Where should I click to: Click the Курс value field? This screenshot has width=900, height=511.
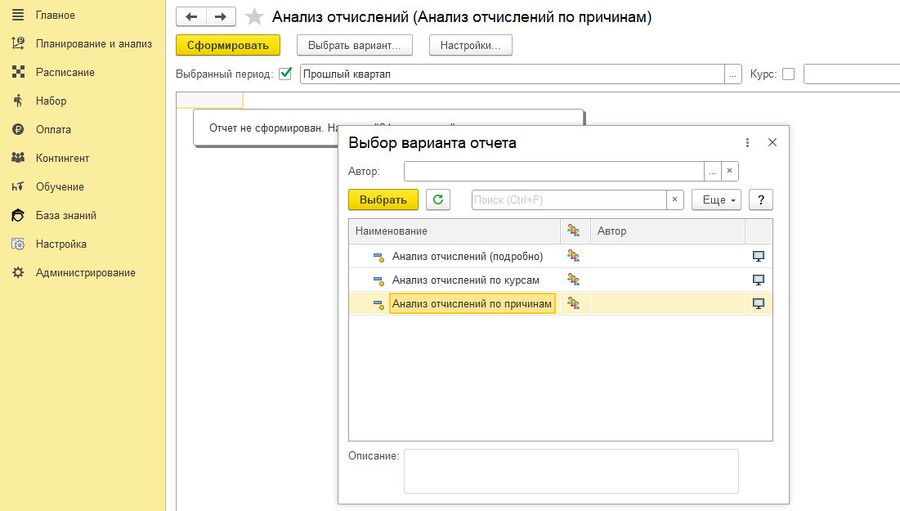(852, 74)
